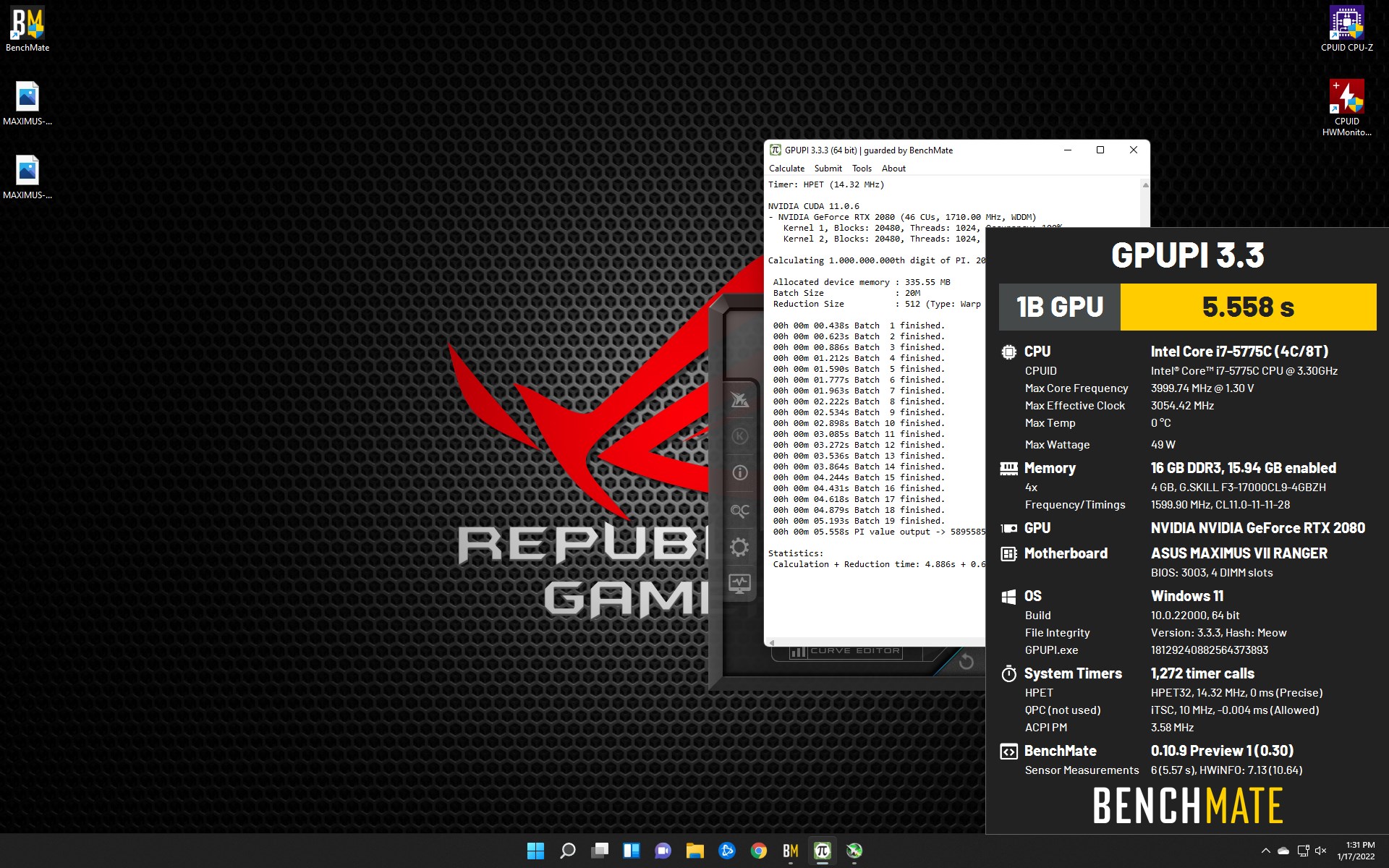Open taskbar Search
Image resolution: width=1389 pixels, height=868 pixels.
pyautogui.click(x=568, y=851)
